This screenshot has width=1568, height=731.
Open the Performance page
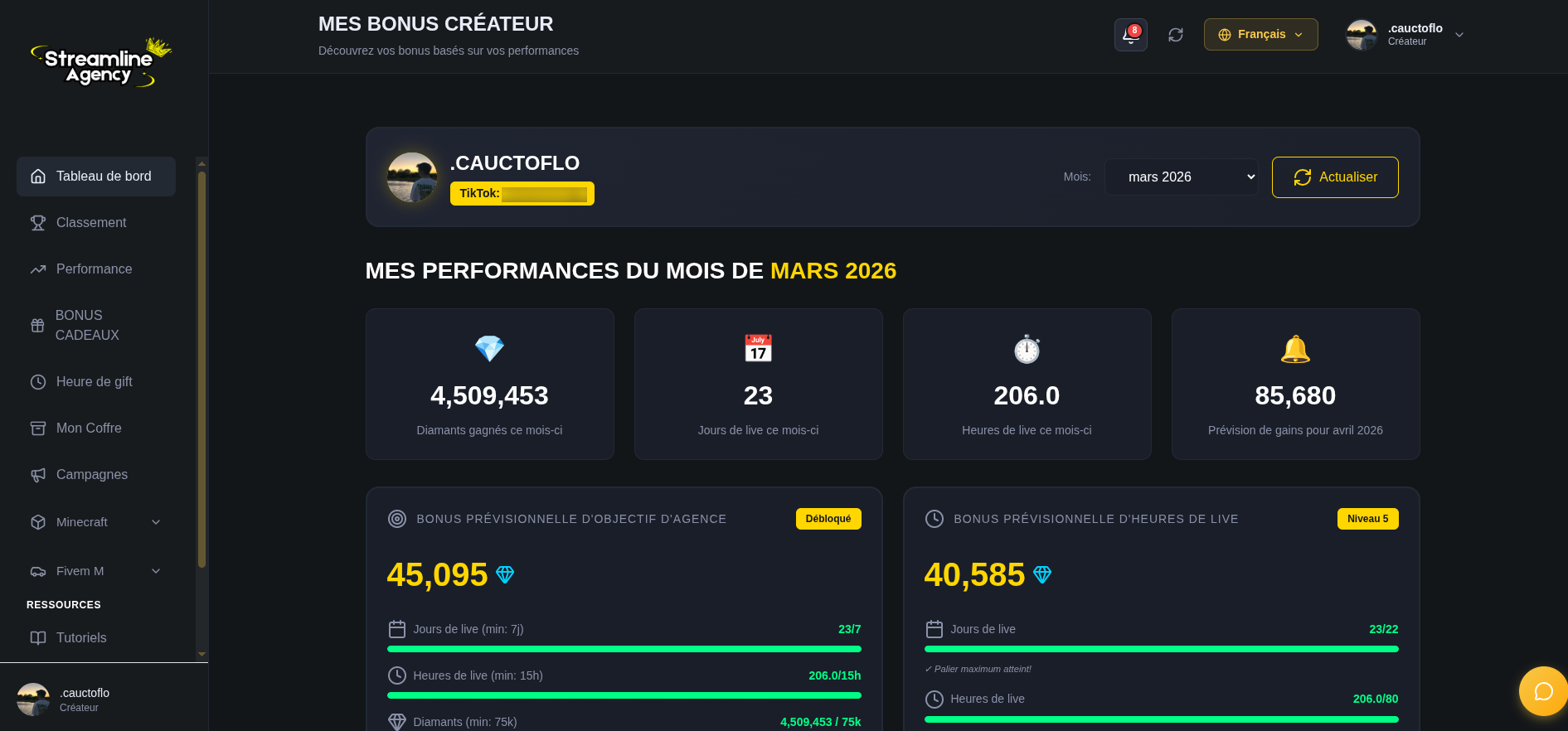[94, 269]
